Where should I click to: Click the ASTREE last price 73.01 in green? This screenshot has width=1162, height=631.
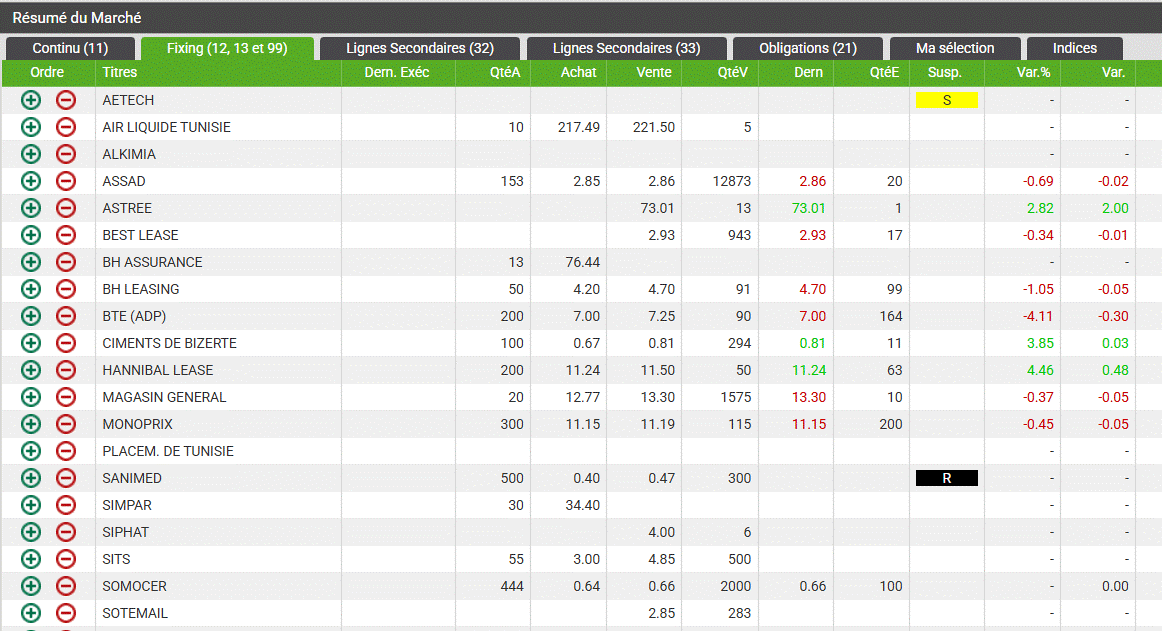pos(809,208)
